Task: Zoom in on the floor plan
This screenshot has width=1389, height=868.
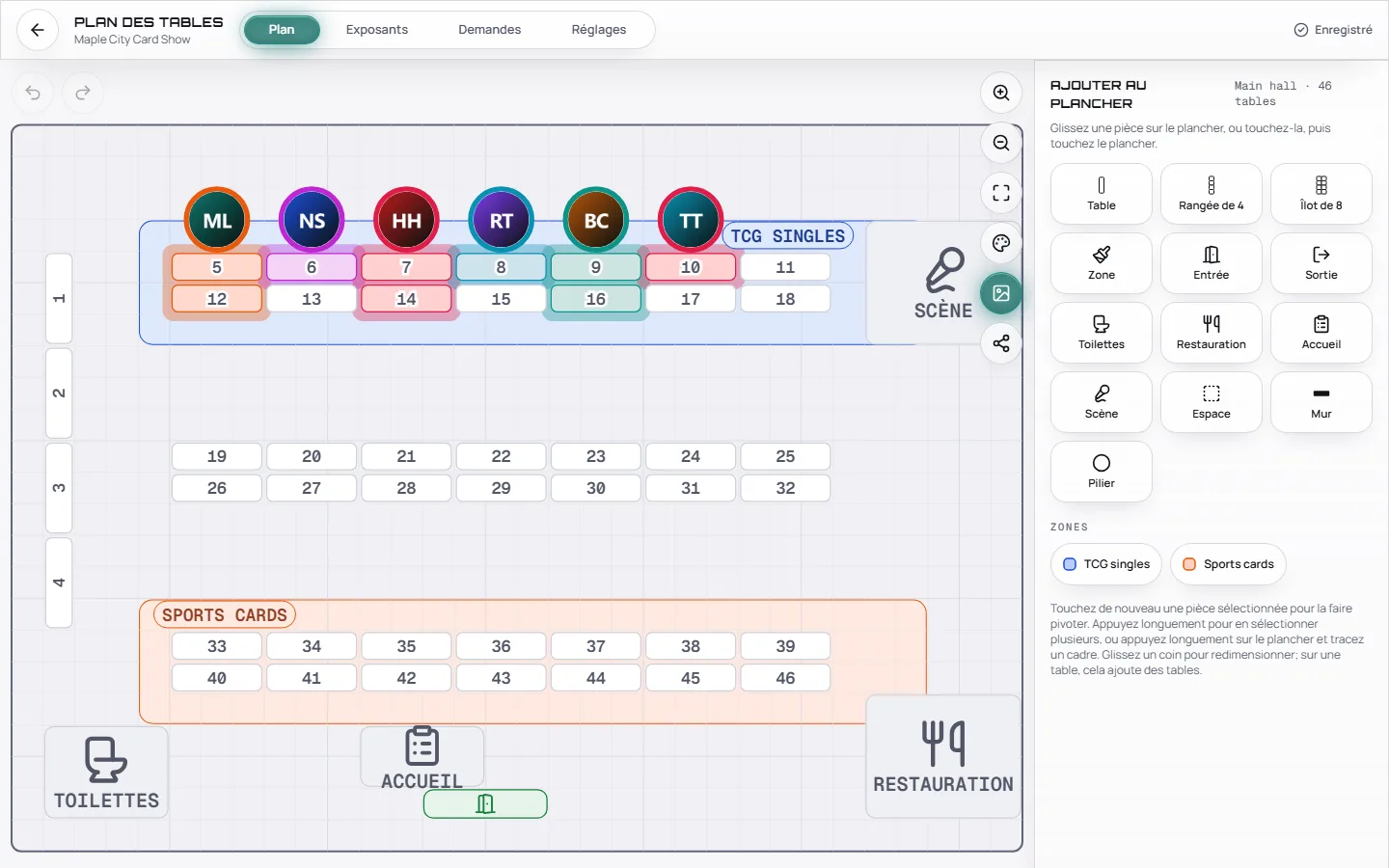Action: pos(1001,93)
